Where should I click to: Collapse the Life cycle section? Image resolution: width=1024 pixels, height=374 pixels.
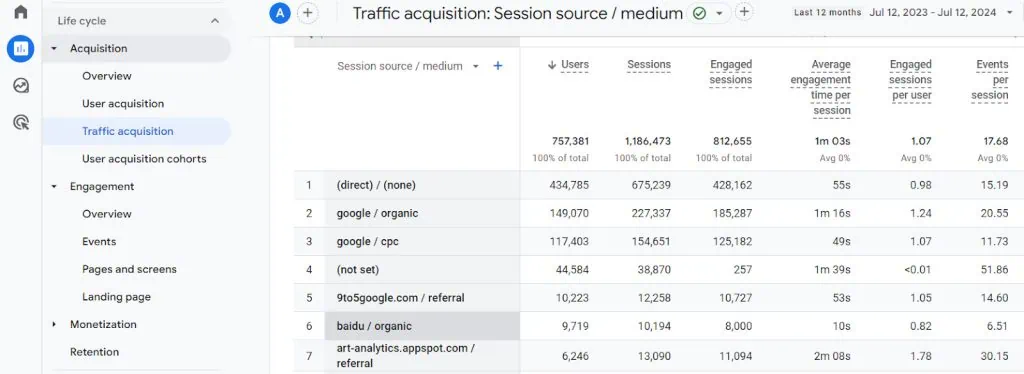[x=215, y=21]
